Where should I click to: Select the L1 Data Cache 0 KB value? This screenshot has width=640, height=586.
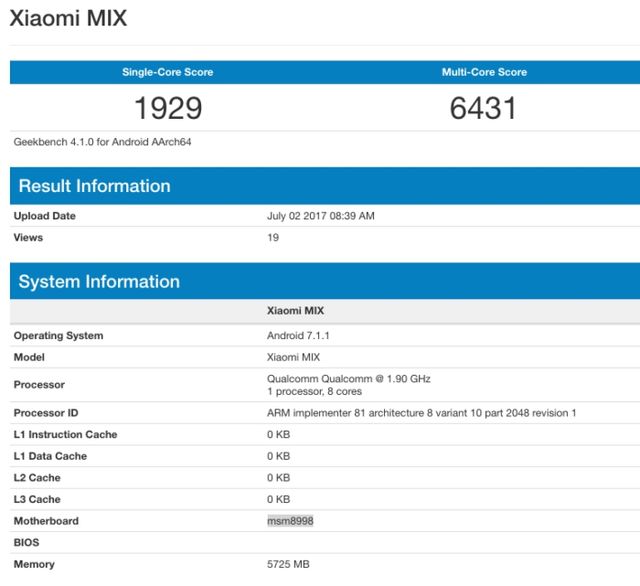(278, 456)
